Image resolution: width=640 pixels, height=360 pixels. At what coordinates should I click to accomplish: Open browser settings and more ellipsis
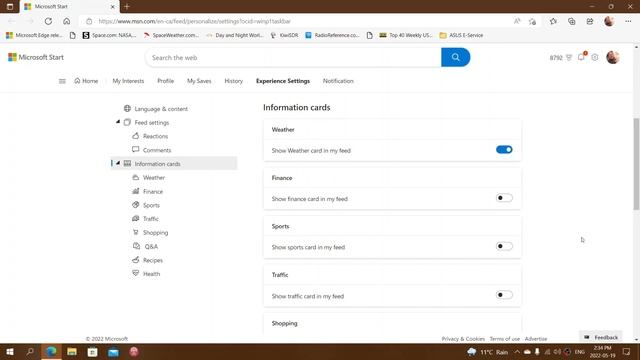coord(628,21)
